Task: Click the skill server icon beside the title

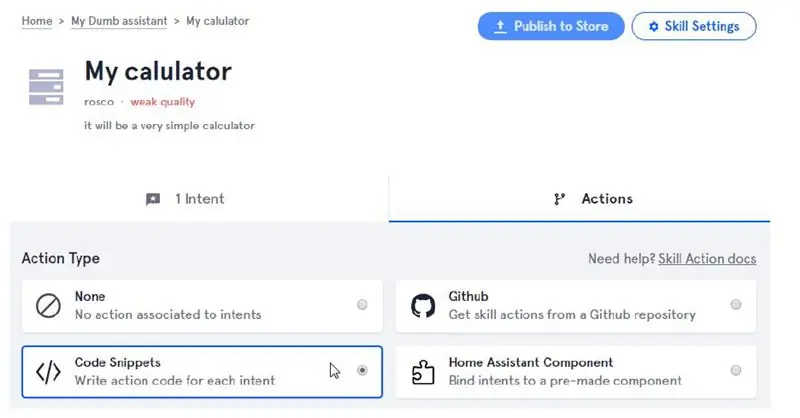Action: pyautogui.click(x=46, y=87)
